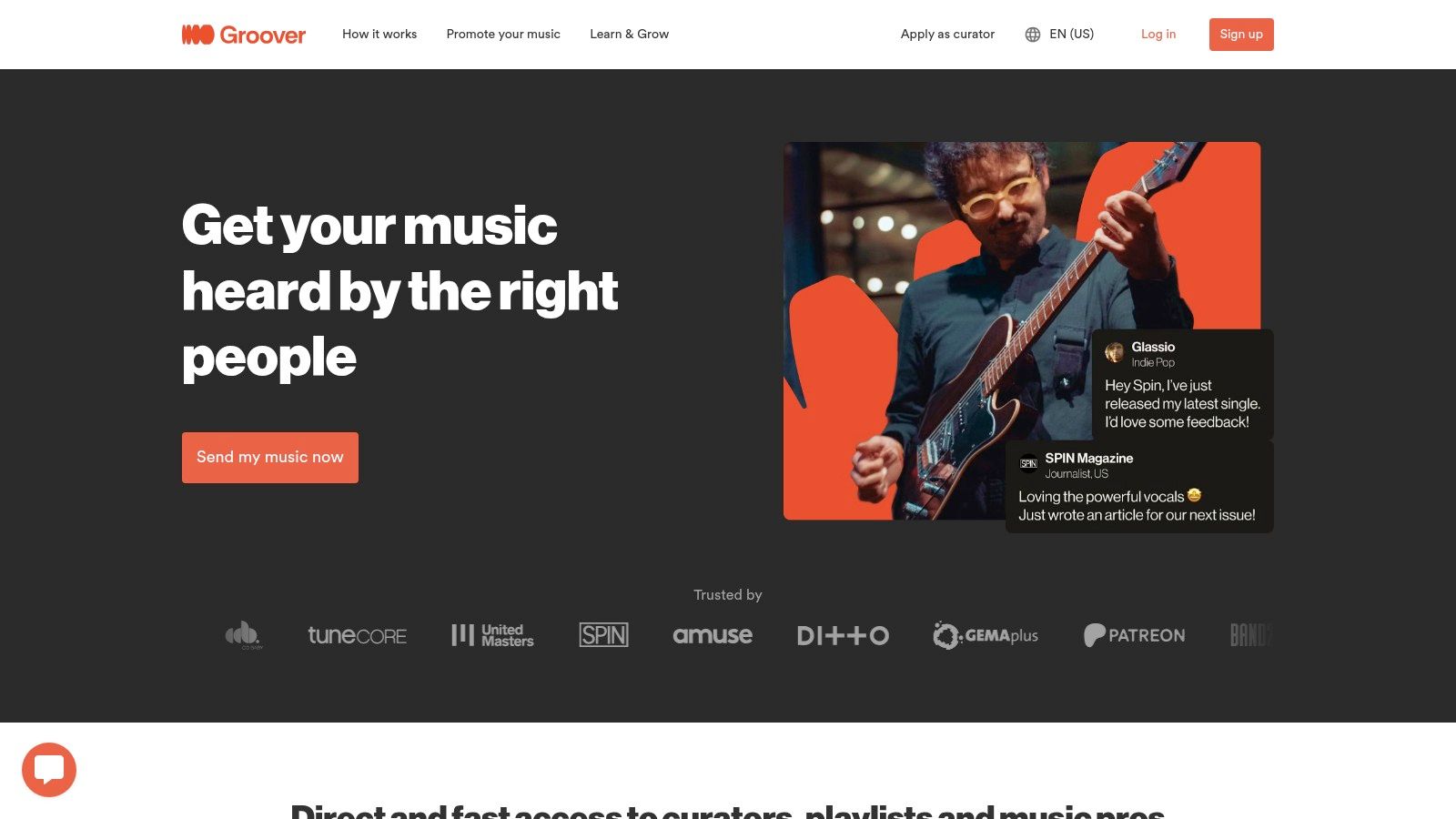Click the globe language icon
Viewport: 1456px width, 819px height.
coord(1033,35)
